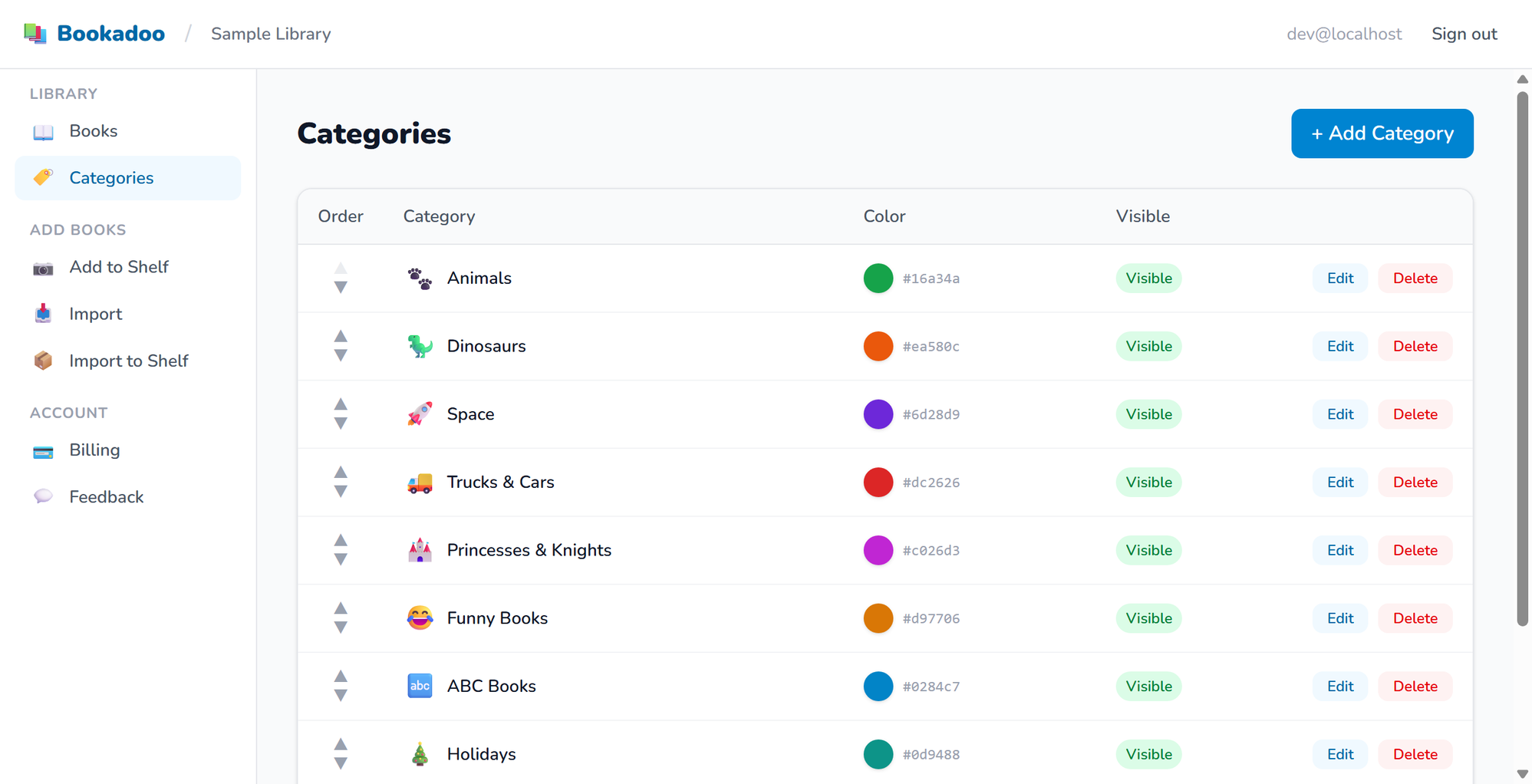Move Trucks & Cars up one position
Screen dimensions: 1532x784
(x=341, y=472)
